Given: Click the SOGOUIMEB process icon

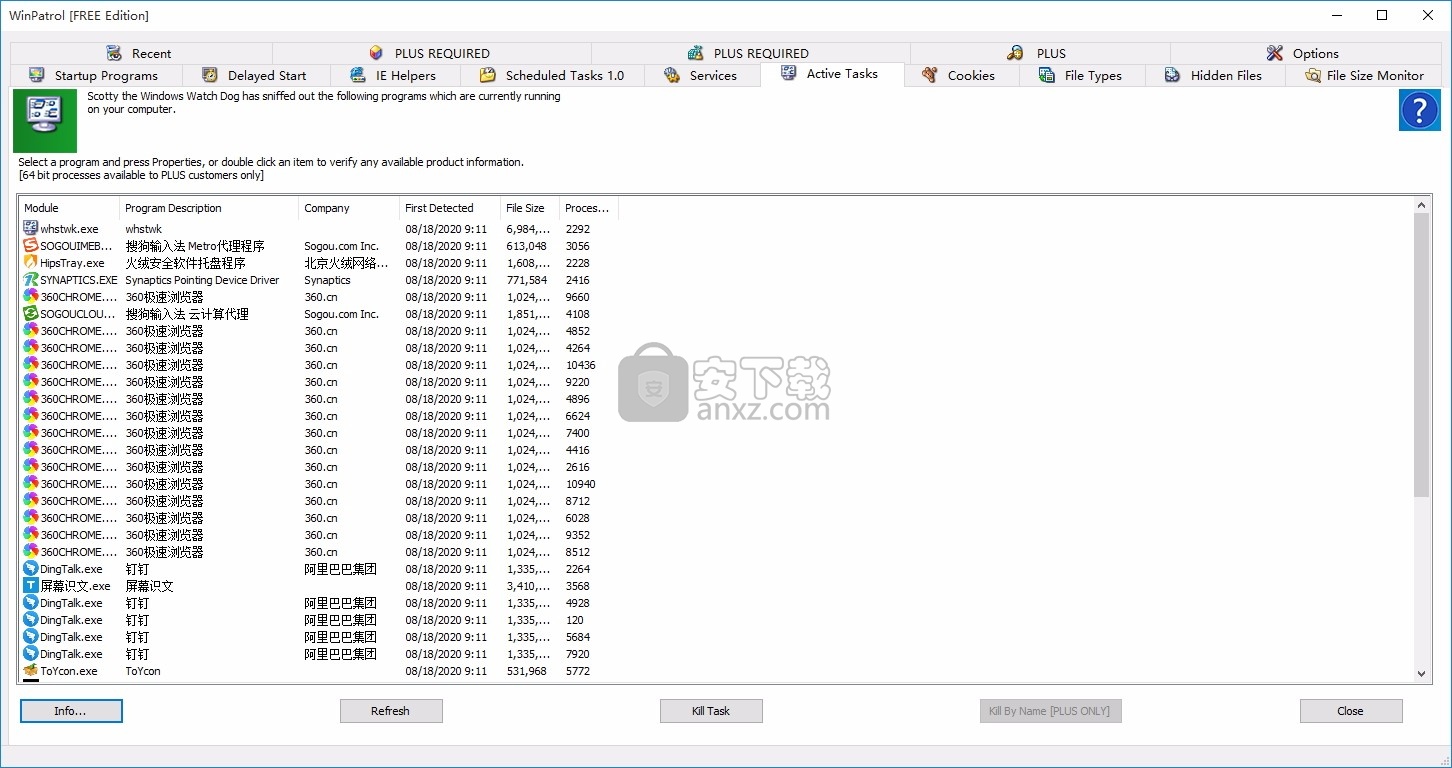Looking at the screenshot, I should pos(31,246).
